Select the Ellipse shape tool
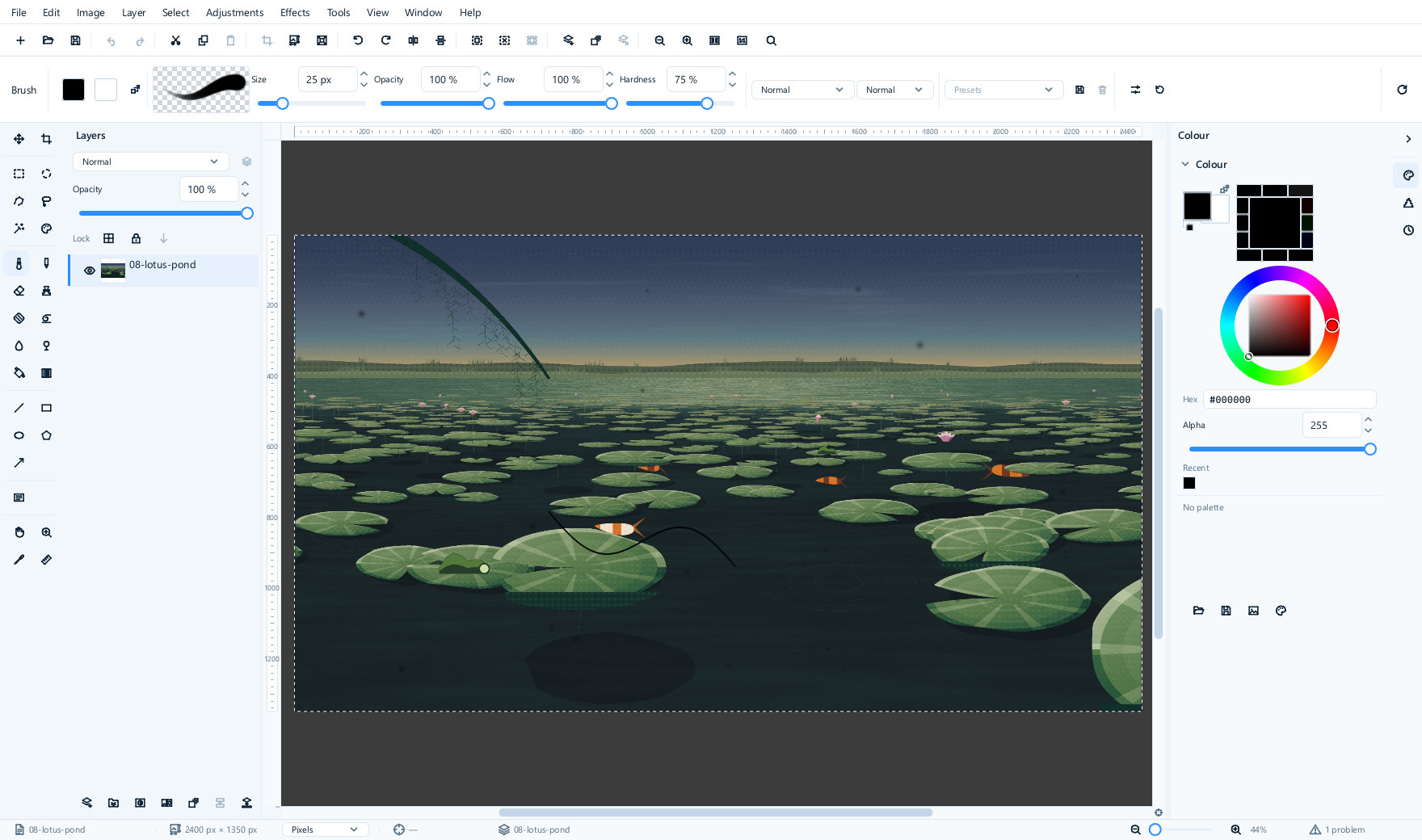The image size is (1422, 840). [19, 435]
